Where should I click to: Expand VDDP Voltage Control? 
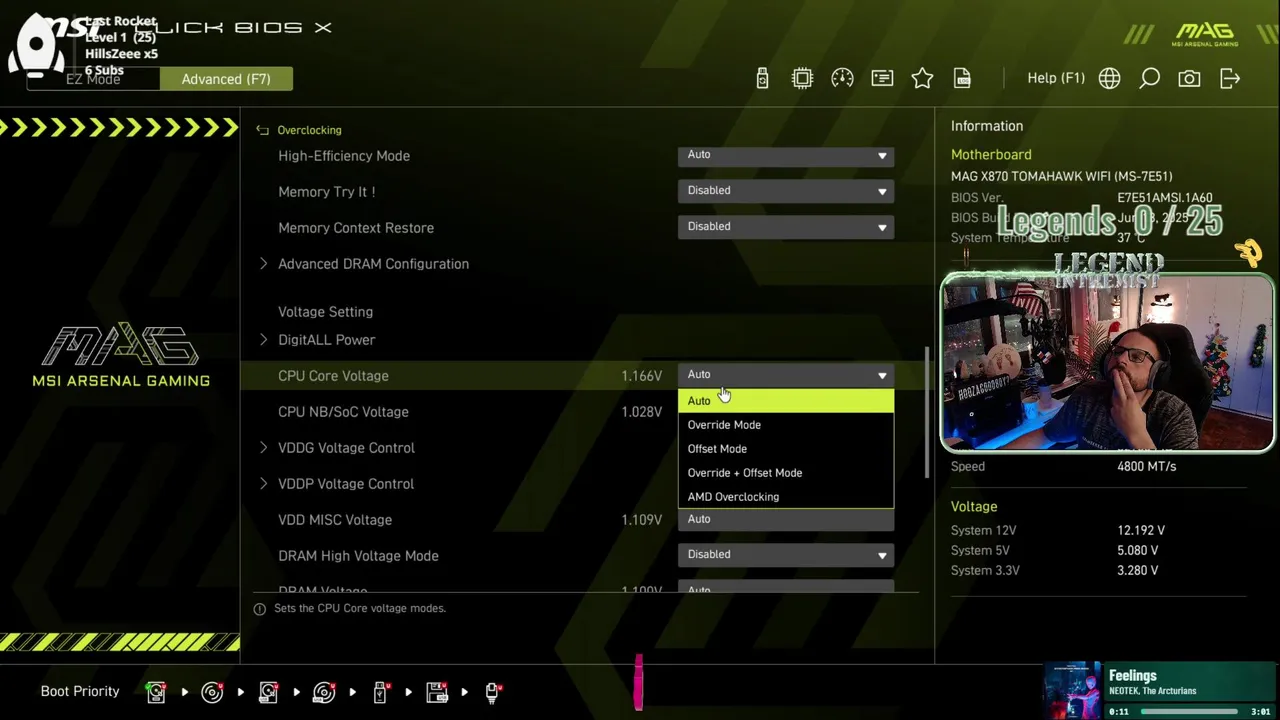coord(264,484)
